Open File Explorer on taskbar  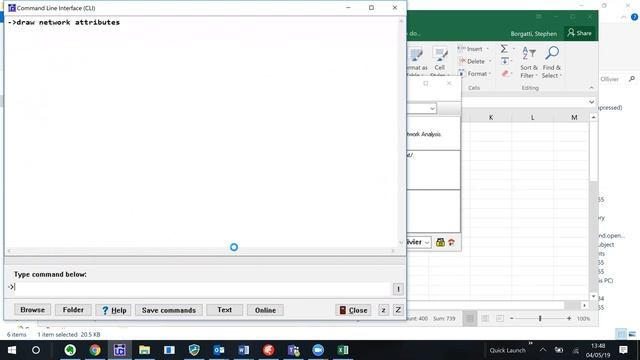[x=144, y=350]
